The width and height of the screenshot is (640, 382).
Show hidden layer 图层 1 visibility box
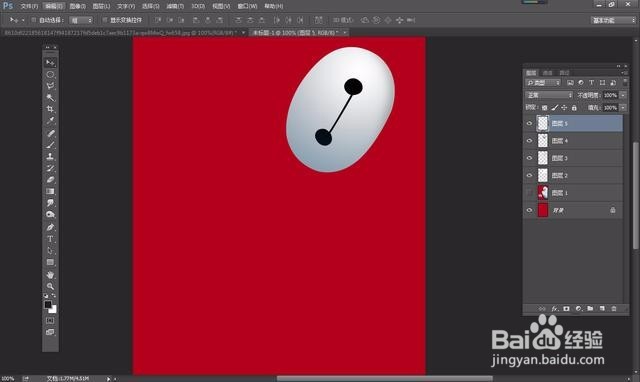point(529,193)
